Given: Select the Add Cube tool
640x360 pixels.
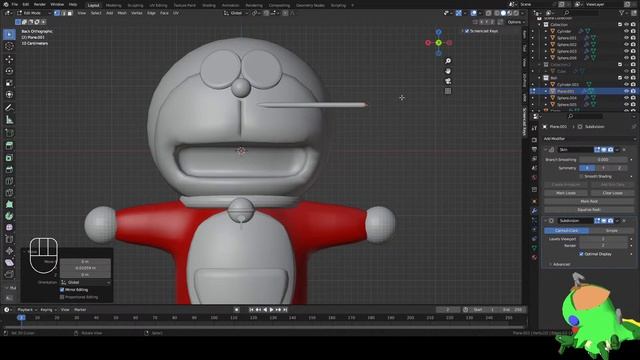Looking at the screenshot, I should 9,133.
